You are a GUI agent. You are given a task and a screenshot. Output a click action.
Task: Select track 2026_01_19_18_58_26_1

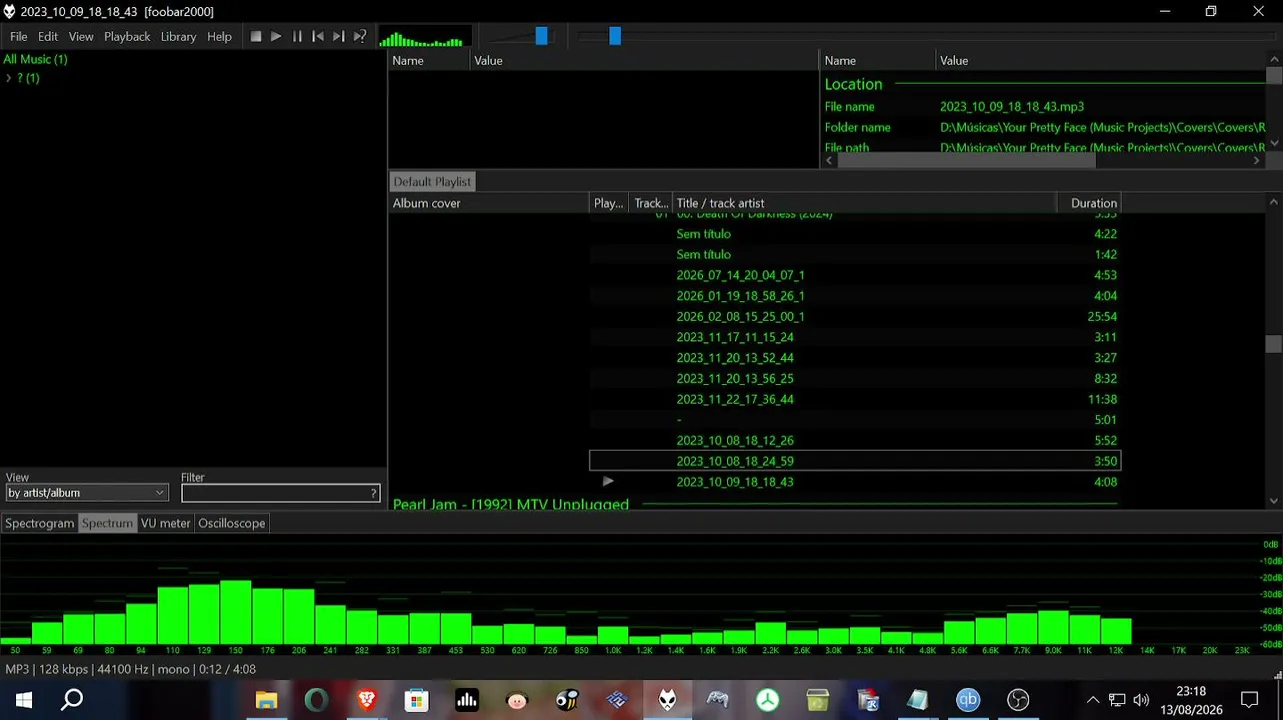[855, 296]
